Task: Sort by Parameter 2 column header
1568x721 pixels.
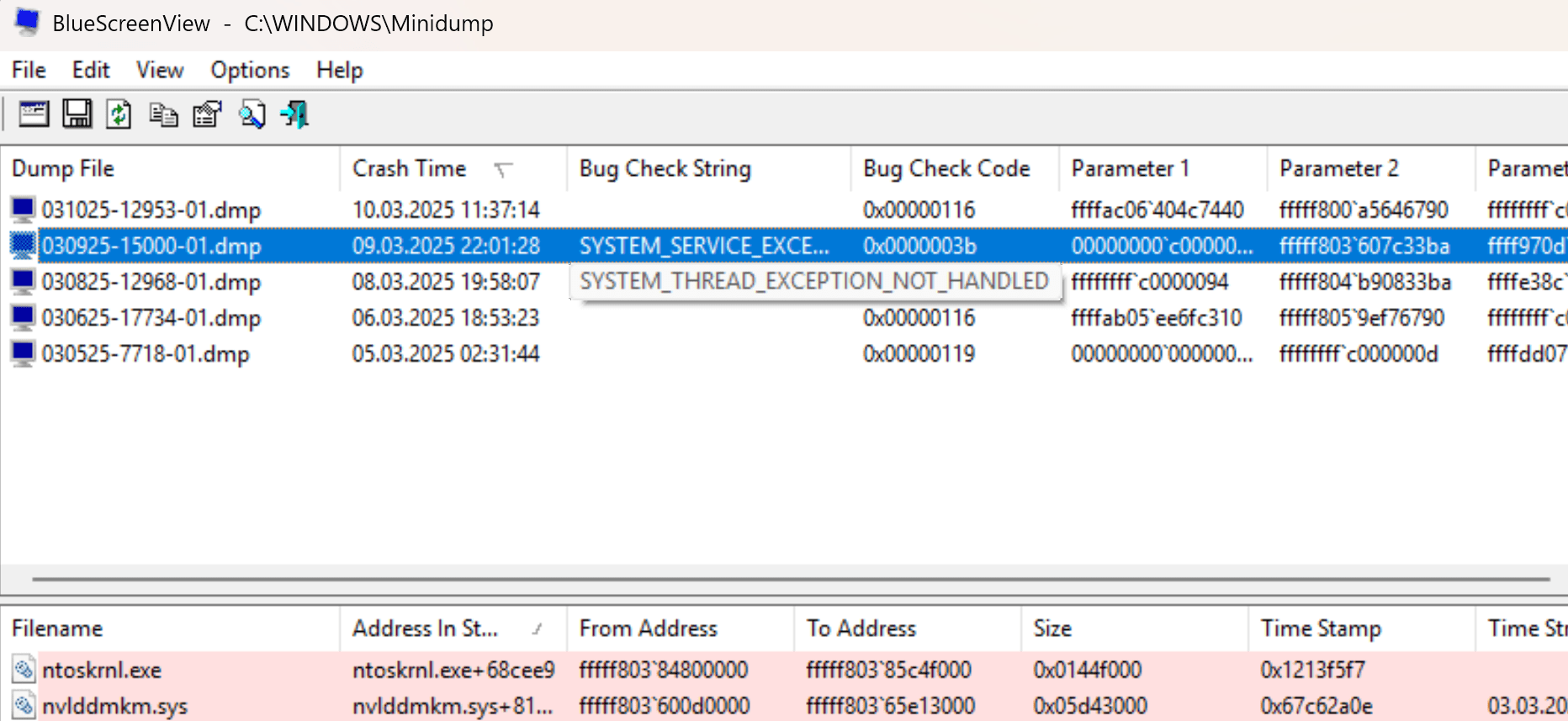Action: (x=1371, y=168)
